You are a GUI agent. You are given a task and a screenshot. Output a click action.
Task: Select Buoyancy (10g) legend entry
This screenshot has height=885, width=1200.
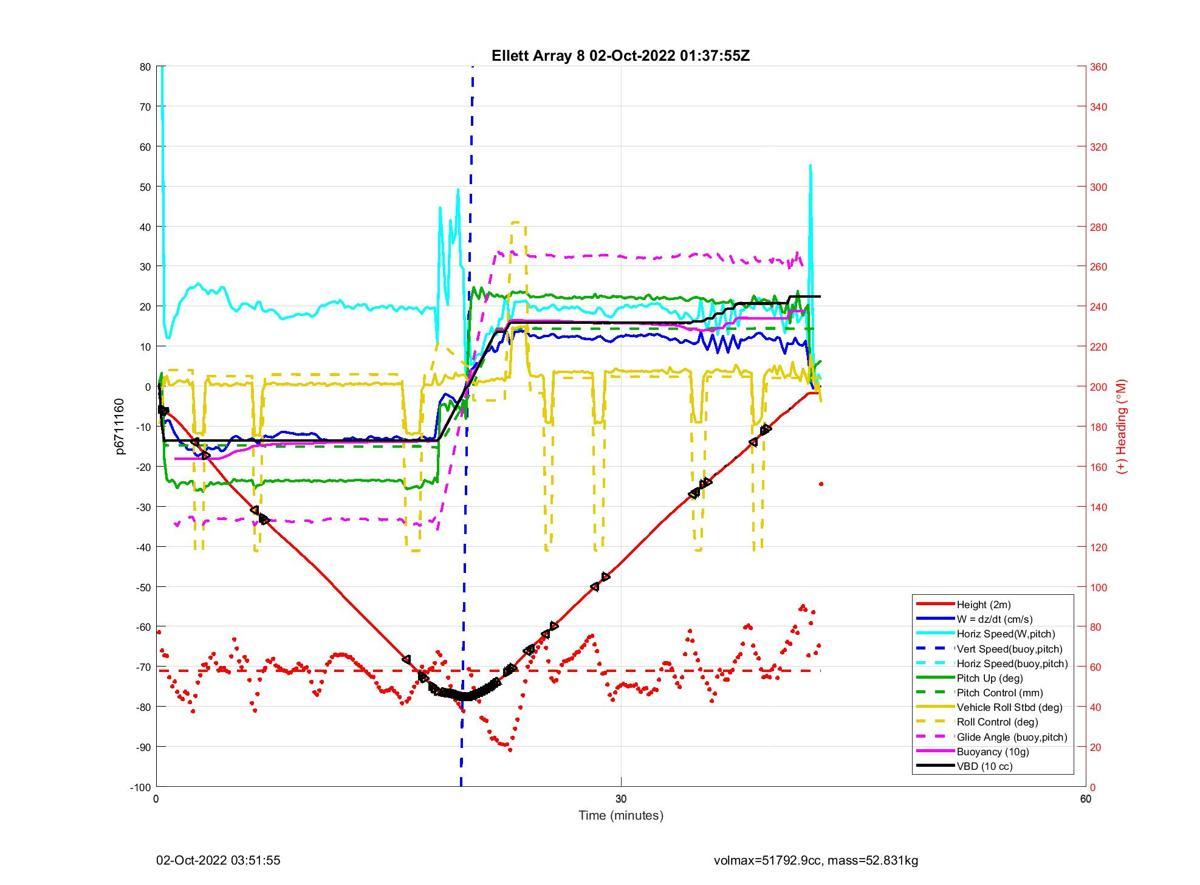992,751
